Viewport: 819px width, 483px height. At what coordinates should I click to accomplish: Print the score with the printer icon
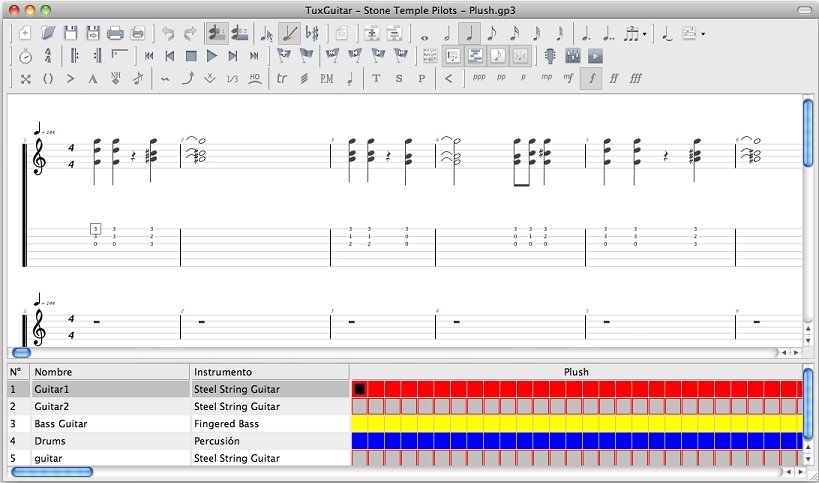(115, 33)
